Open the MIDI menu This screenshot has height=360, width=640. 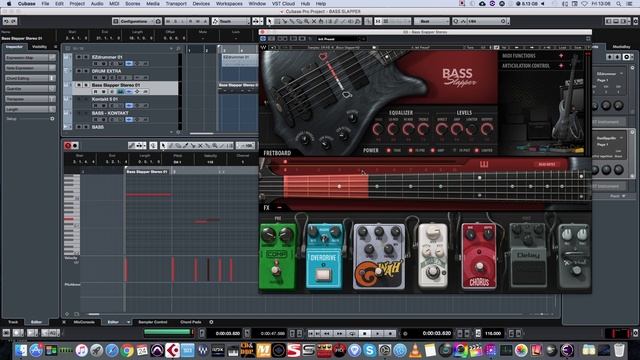point(114,4)
